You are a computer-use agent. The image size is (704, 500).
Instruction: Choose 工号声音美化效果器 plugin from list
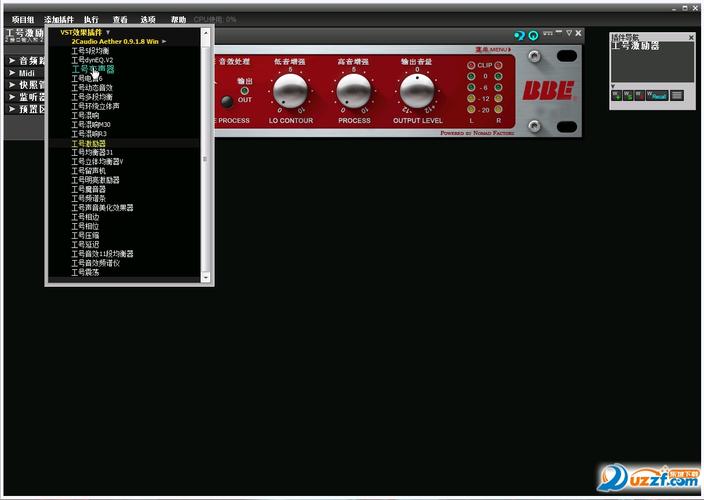click(102, 207)
